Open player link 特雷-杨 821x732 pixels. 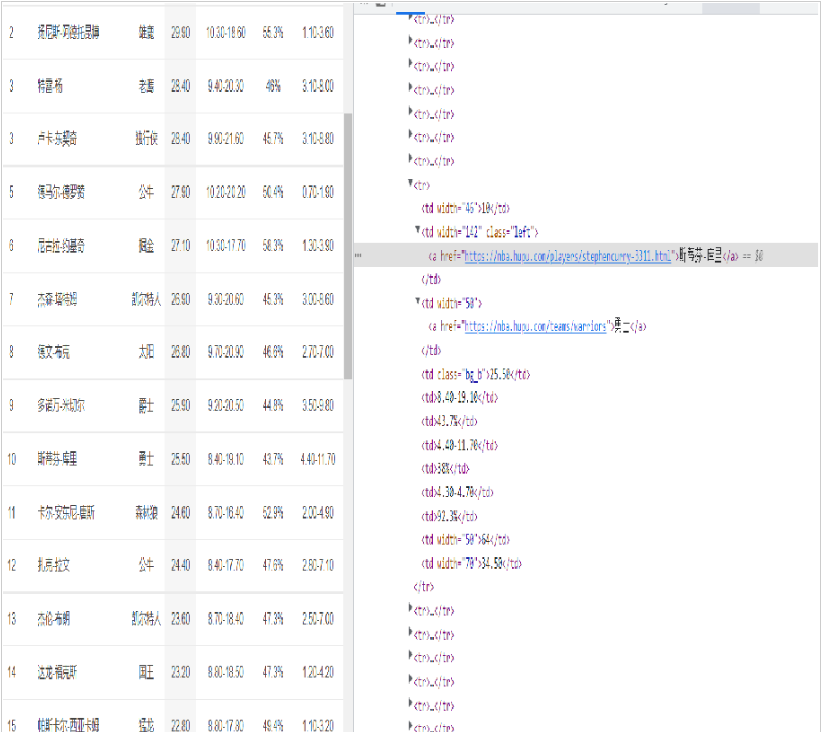click(50, 86)
